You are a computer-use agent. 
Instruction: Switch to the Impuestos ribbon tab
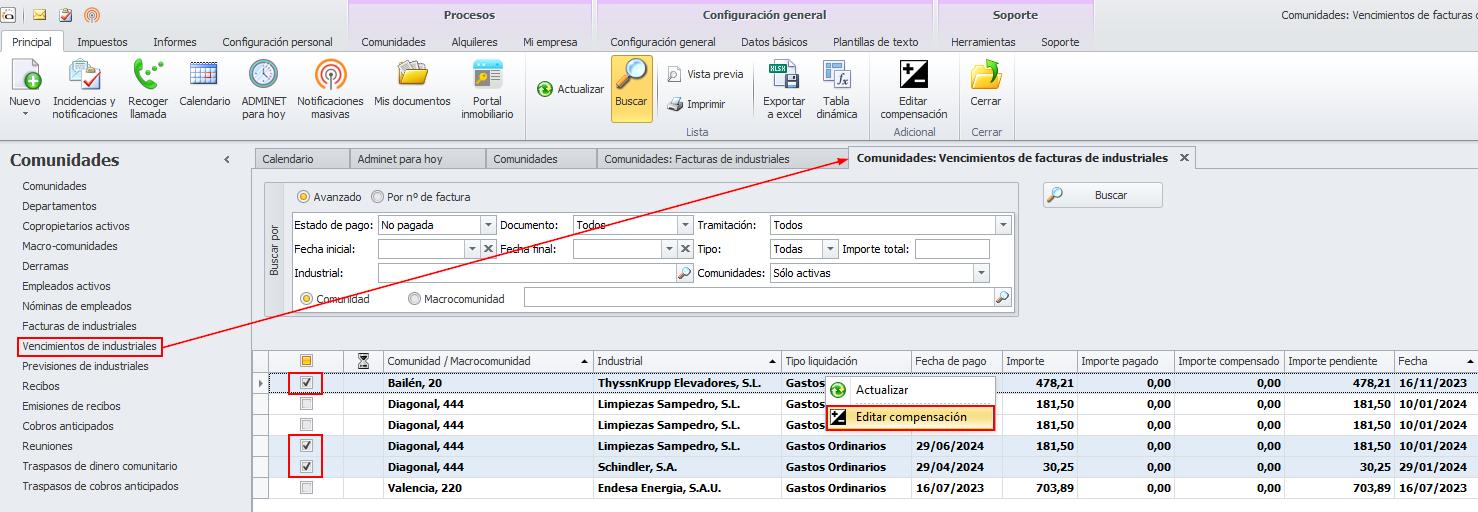pos(102,42)
